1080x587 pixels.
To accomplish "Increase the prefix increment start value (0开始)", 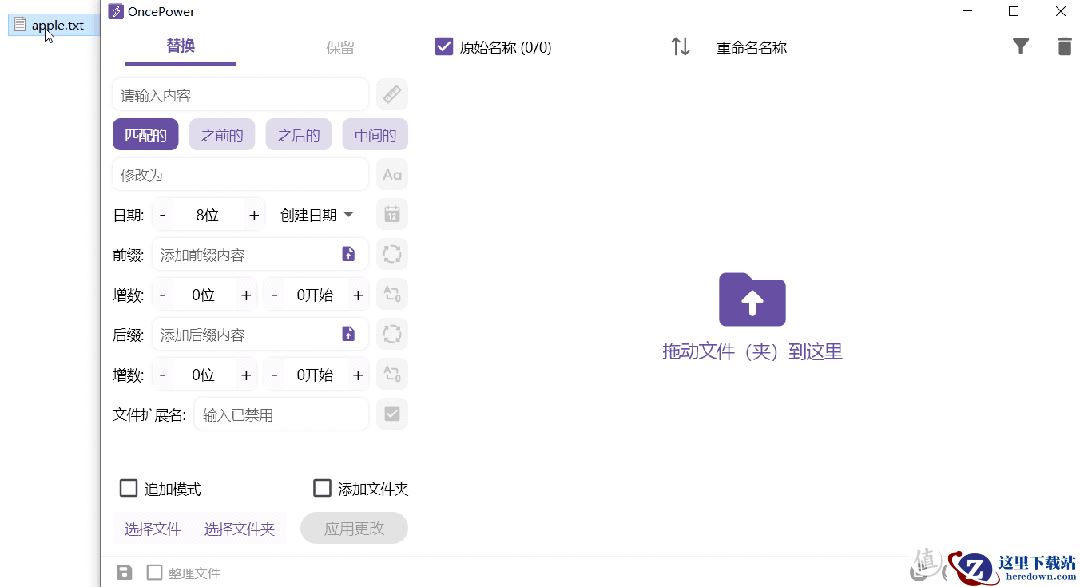I will point(358,295).
